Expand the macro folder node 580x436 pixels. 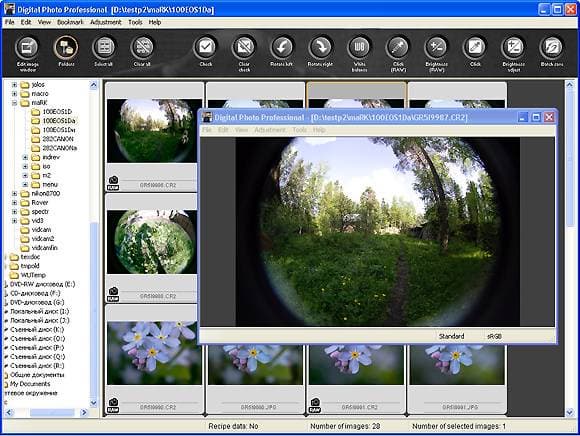click(x=14, y=94)
